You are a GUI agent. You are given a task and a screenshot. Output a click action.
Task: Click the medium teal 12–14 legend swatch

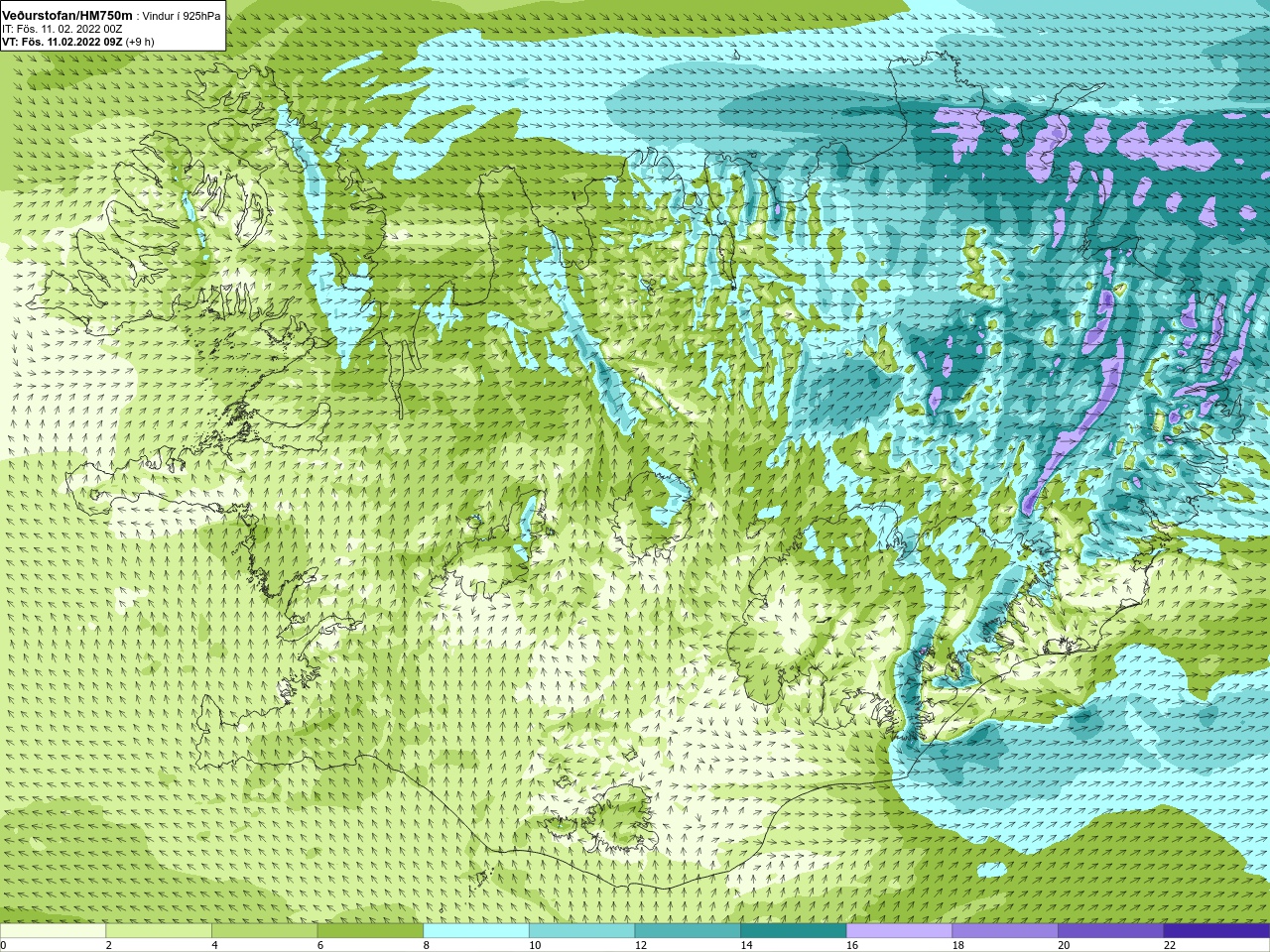(688, 931)
